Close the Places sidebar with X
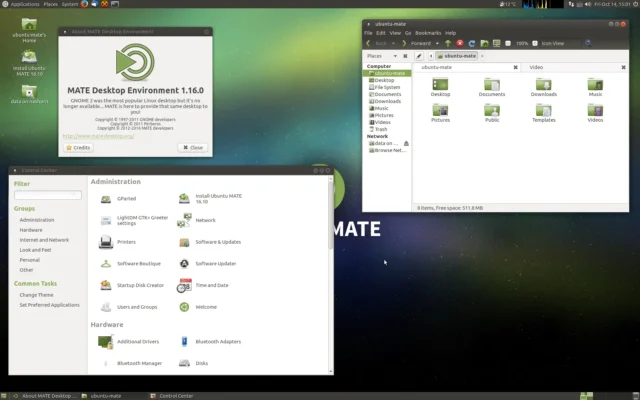 (x=405, y=56)
